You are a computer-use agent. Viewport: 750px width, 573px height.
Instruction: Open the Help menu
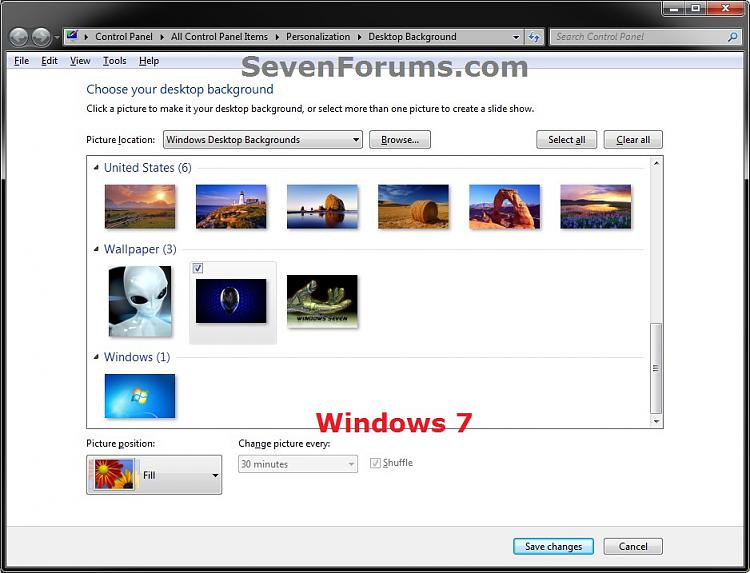pos(149,61)
